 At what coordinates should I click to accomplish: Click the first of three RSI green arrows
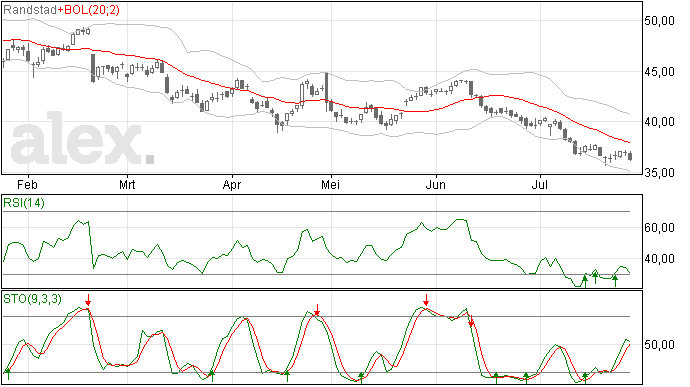585,281
